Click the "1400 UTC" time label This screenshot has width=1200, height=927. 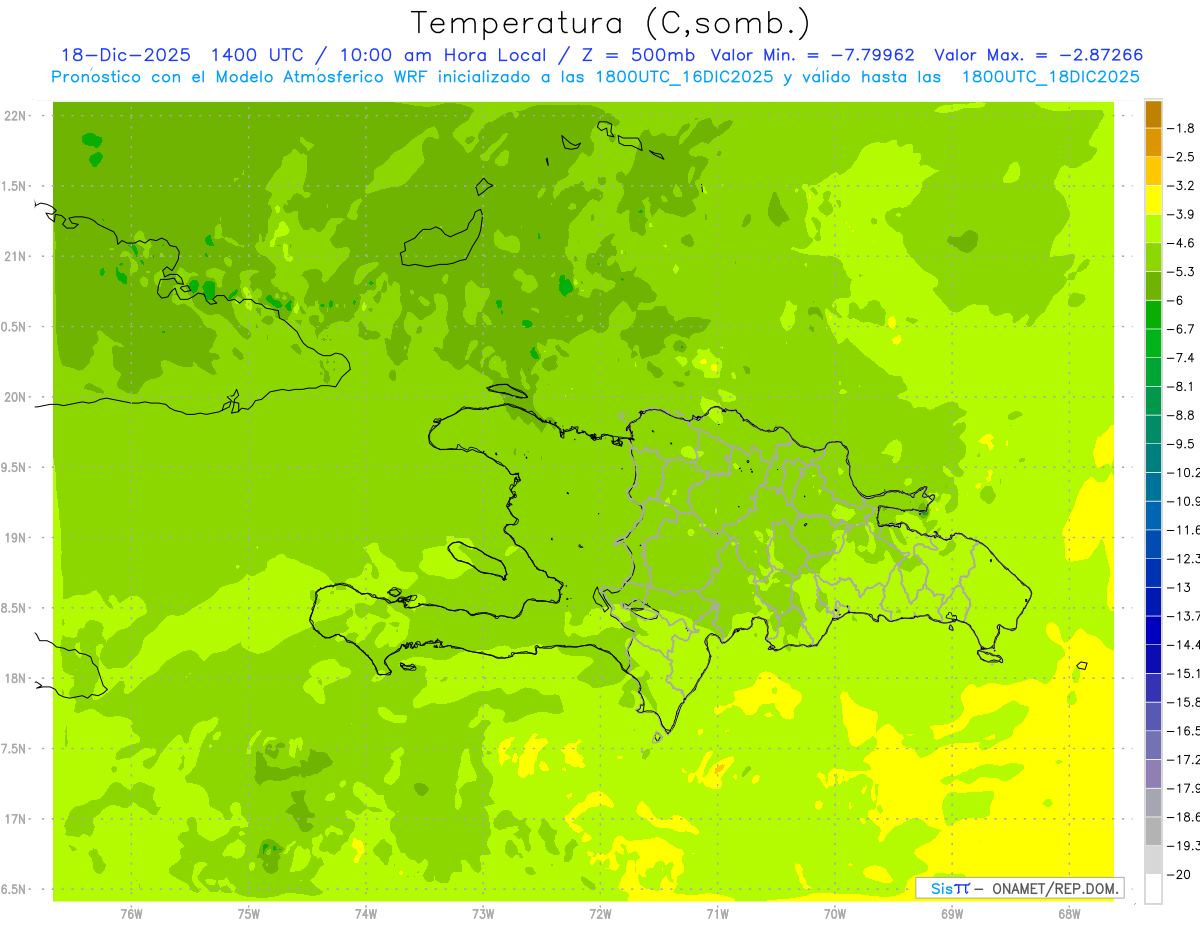point(259,55)
